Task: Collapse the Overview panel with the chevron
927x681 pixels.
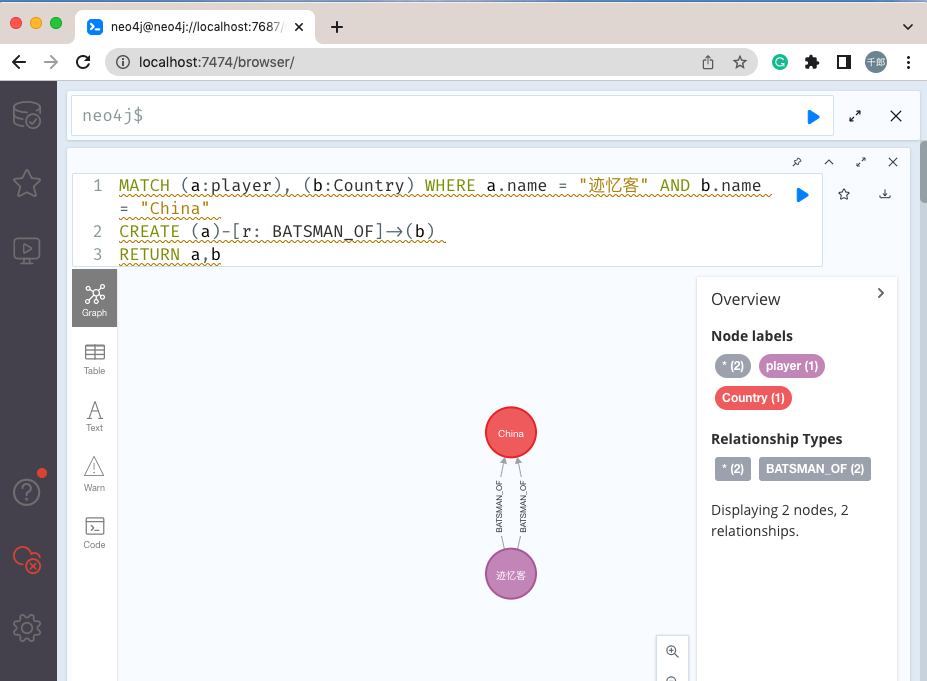Action: click(x=880, y=293)
